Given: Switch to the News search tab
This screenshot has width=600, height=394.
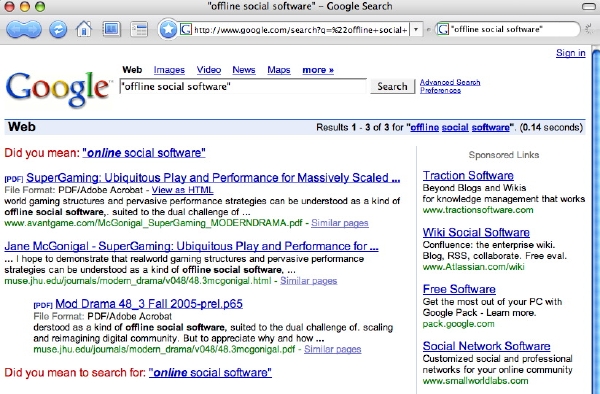Looking at the screenshot, I should coord(244,70).
